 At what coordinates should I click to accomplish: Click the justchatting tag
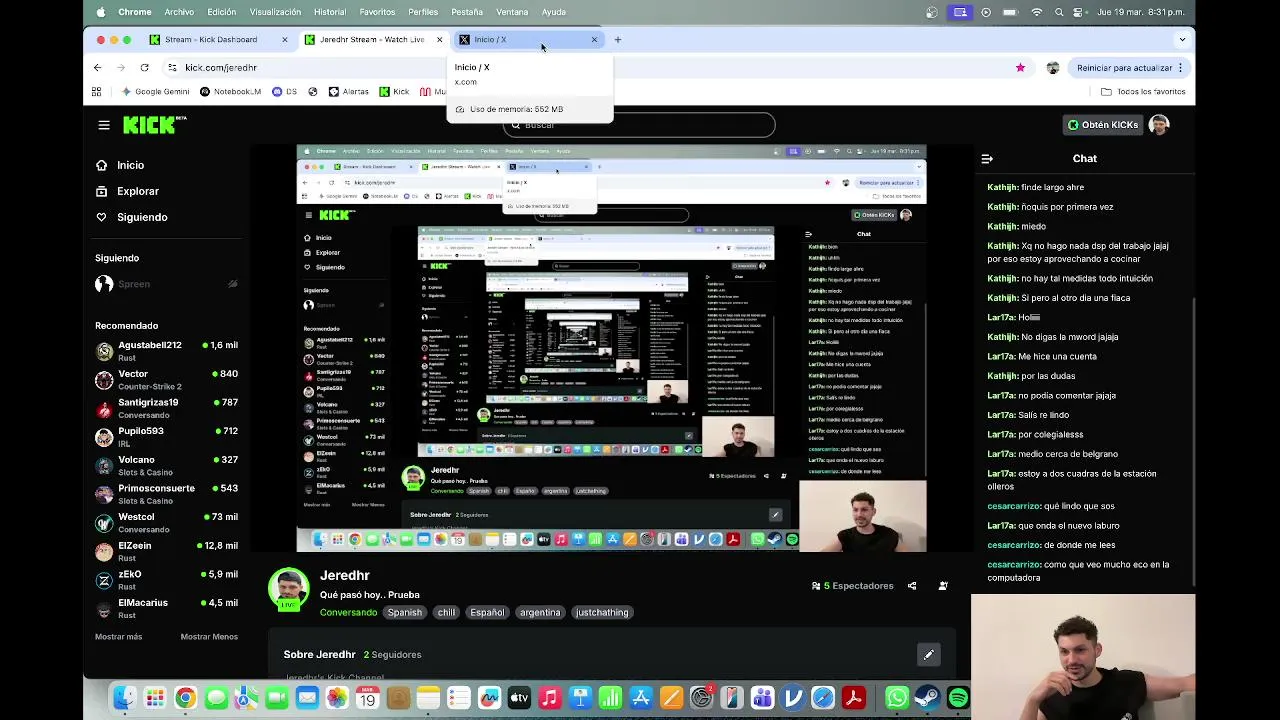point(602,612)
